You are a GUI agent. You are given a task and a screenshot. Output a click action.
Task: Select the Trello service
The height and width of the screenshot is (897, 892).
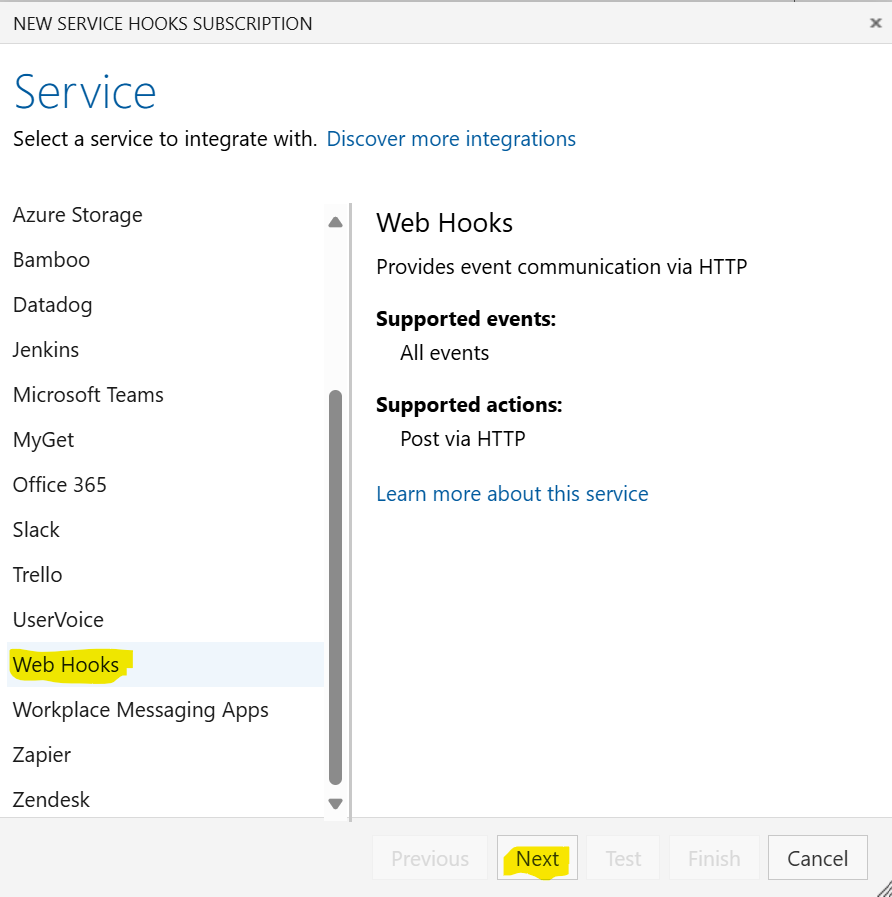coord(38,575)
